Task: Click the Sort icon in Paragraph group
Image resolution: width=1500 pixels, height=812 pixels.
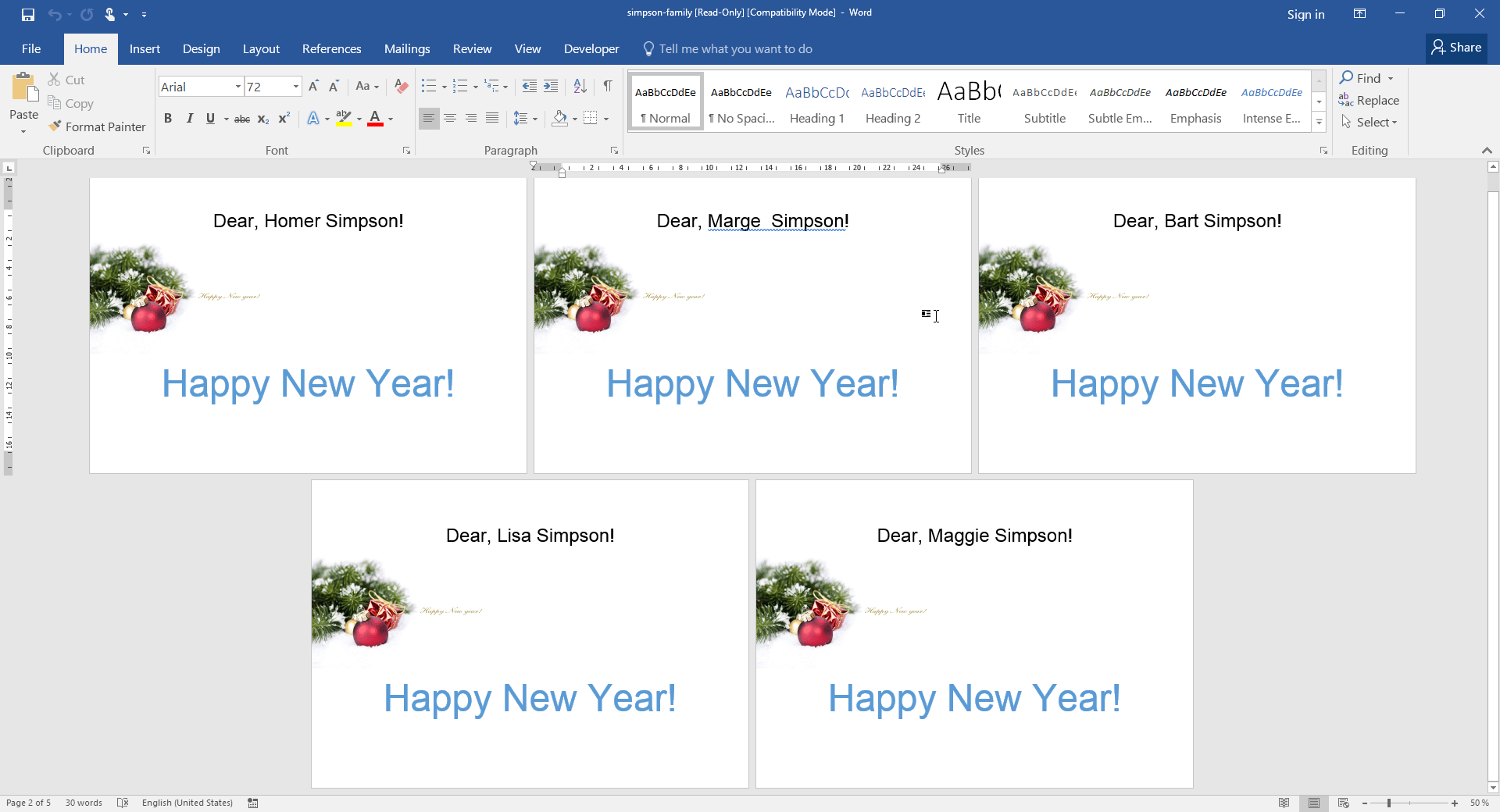Action: point(579,86)
